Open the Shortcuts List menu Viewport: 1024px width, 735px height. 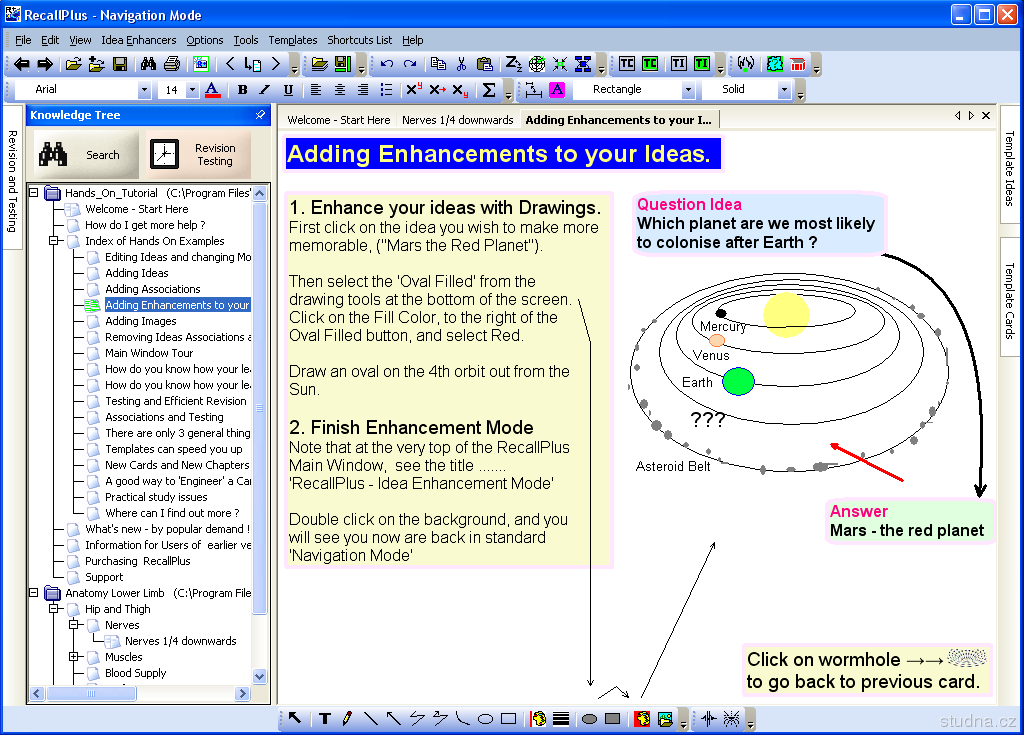pos(359,40)
